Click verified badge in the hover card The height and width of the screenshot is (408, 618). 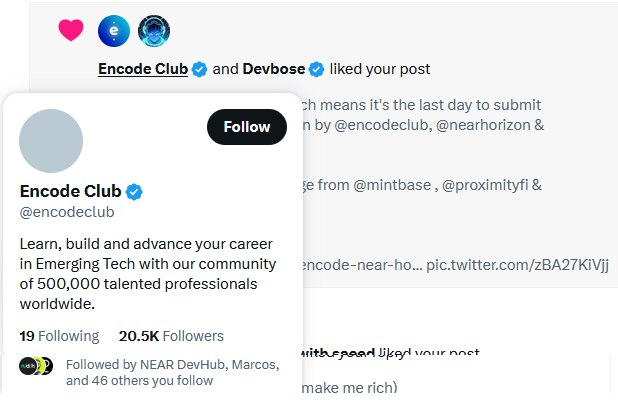coord(134,191)
